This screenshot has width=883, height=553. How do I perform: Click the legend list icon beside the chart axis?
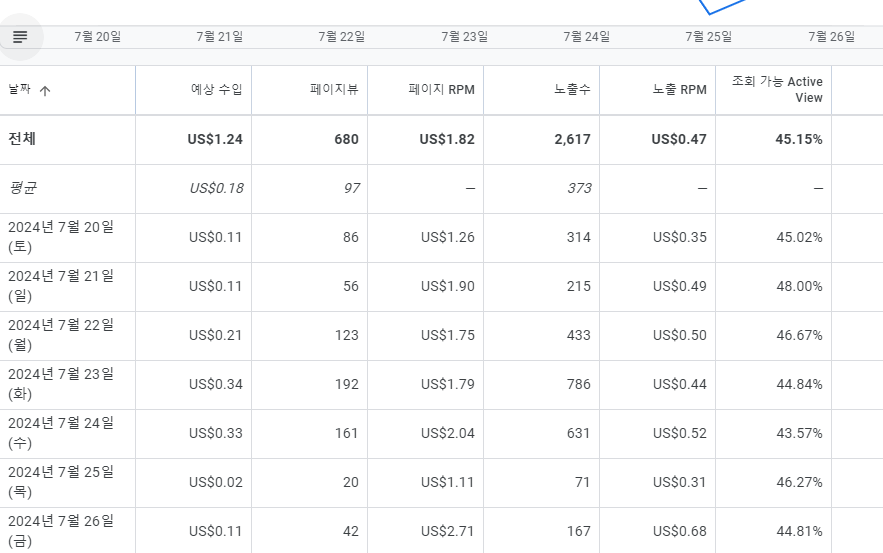tap(20, 37)
